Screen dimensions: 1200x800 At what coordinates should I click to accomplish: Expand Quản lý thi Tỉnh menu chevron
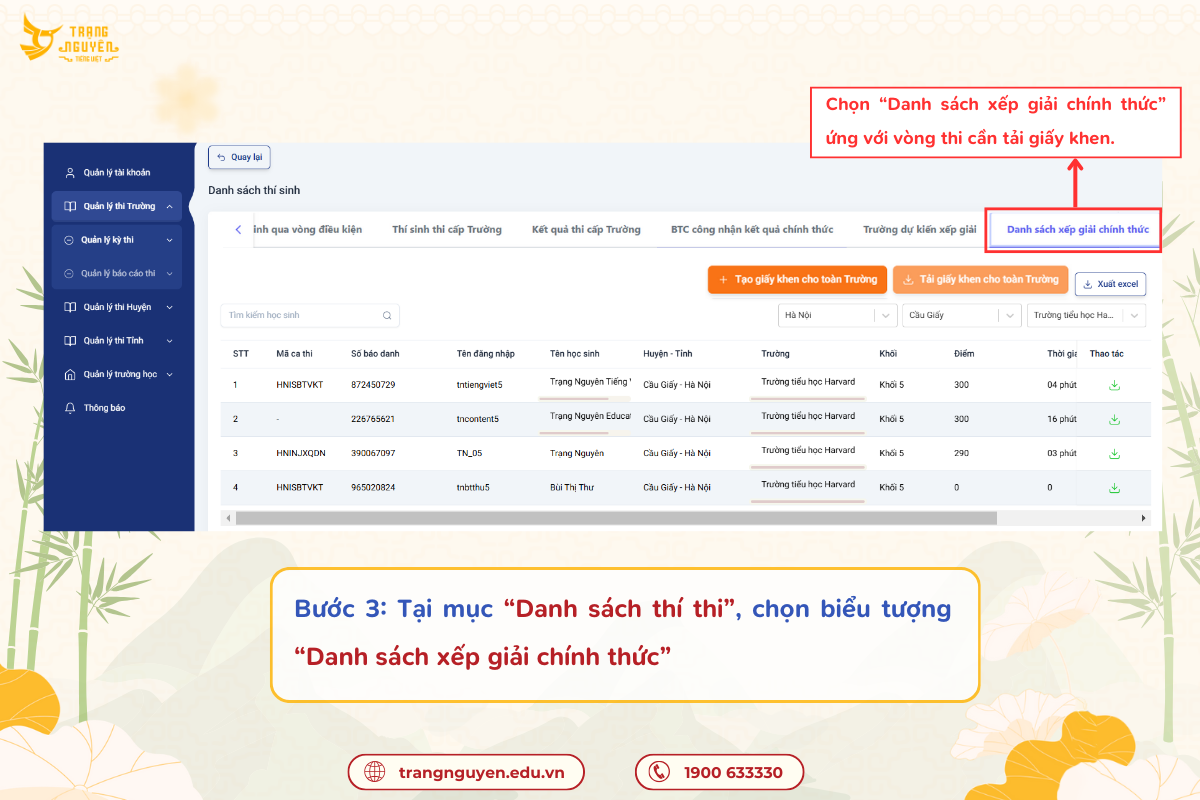tap(170, 341)
